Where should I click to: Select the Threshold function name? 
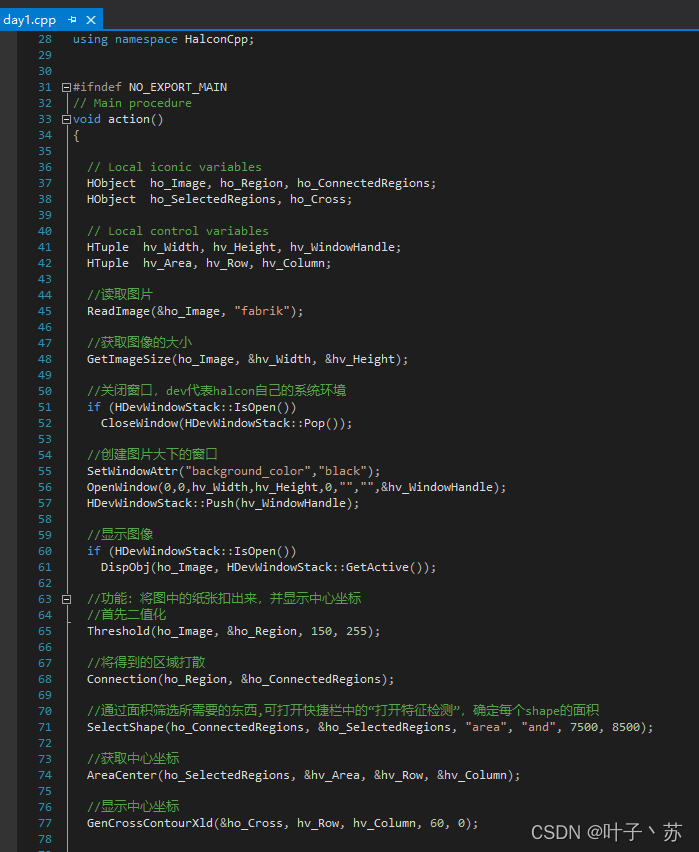[x=118, y=631]
